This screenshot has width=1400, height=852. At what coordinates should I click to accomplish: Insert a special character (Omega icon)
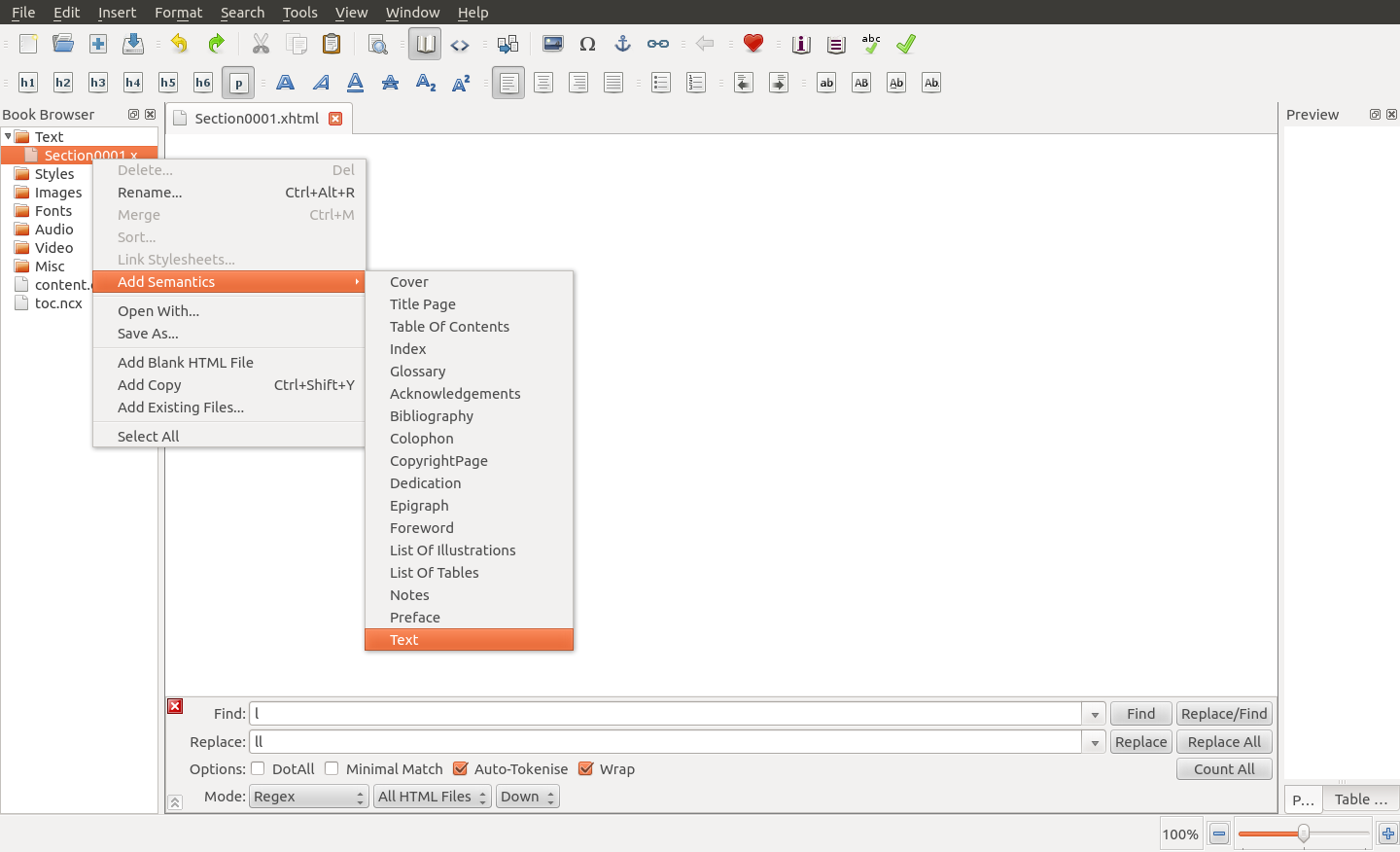tap(588, 44)
